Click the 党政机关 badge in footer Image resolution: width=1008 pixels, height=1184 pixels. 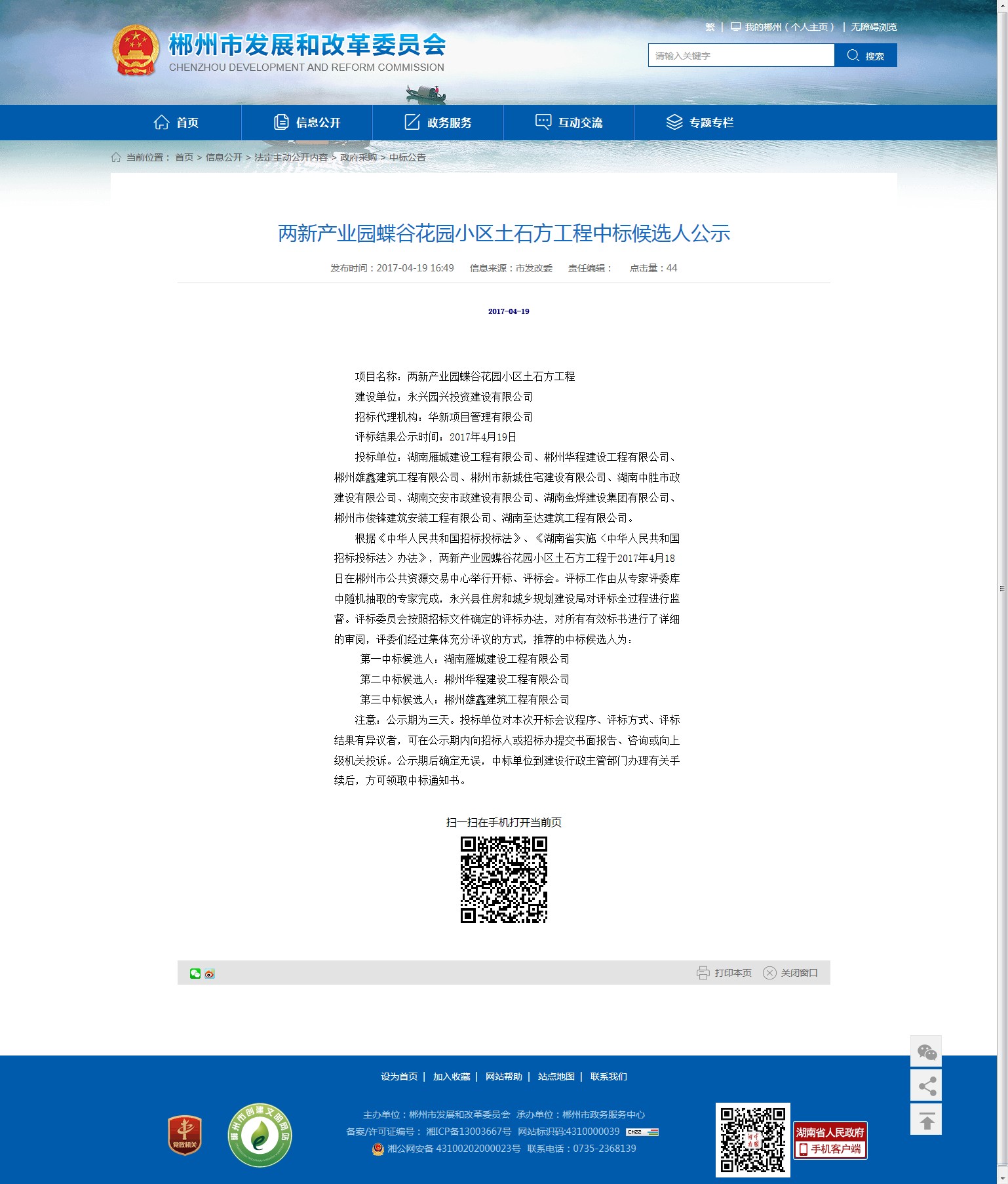[x=185, y=1135]
